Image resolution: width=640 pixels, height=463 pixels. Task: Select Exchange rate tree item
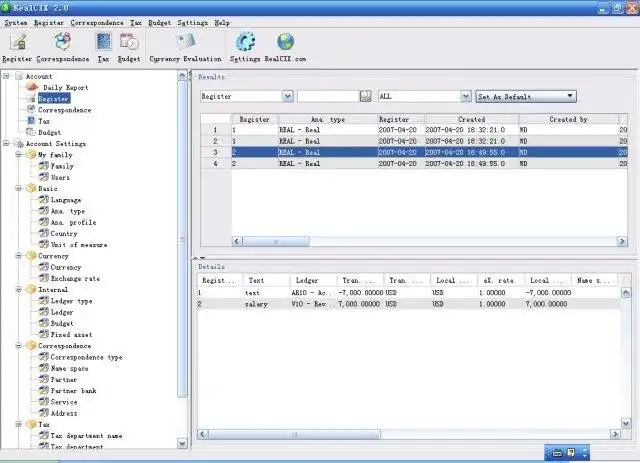[x=75, y=278]
